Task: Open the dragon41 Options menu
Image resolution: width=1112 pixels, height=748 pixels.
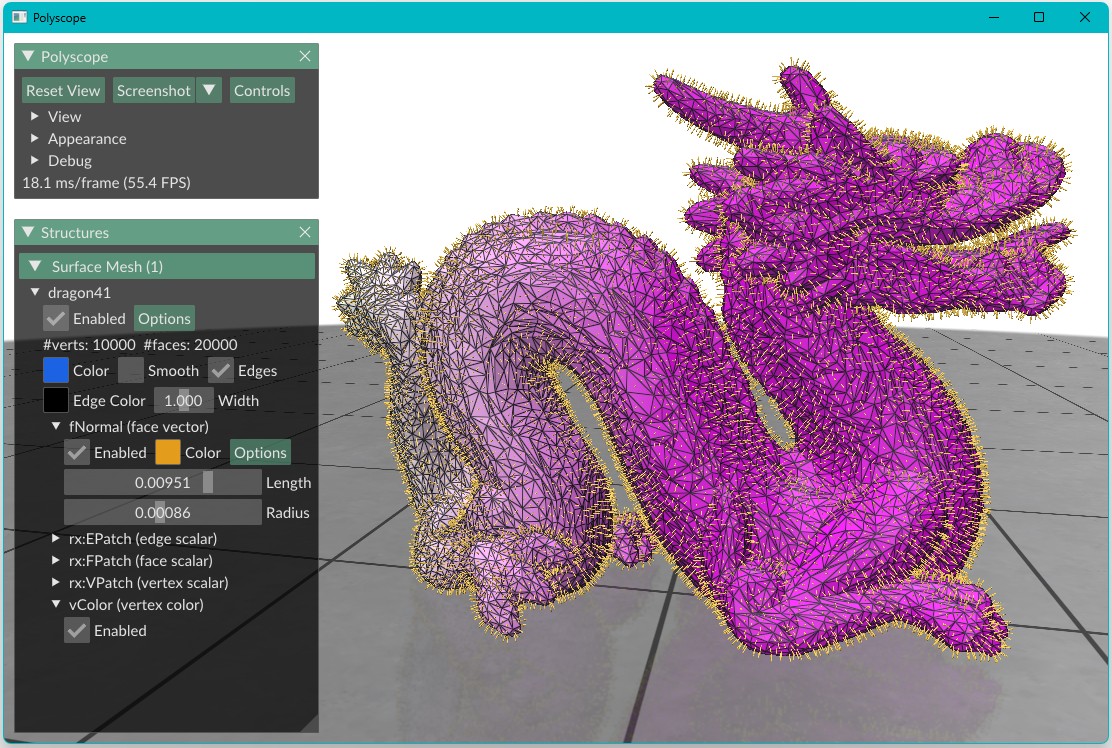Action: tap(165, 318)
